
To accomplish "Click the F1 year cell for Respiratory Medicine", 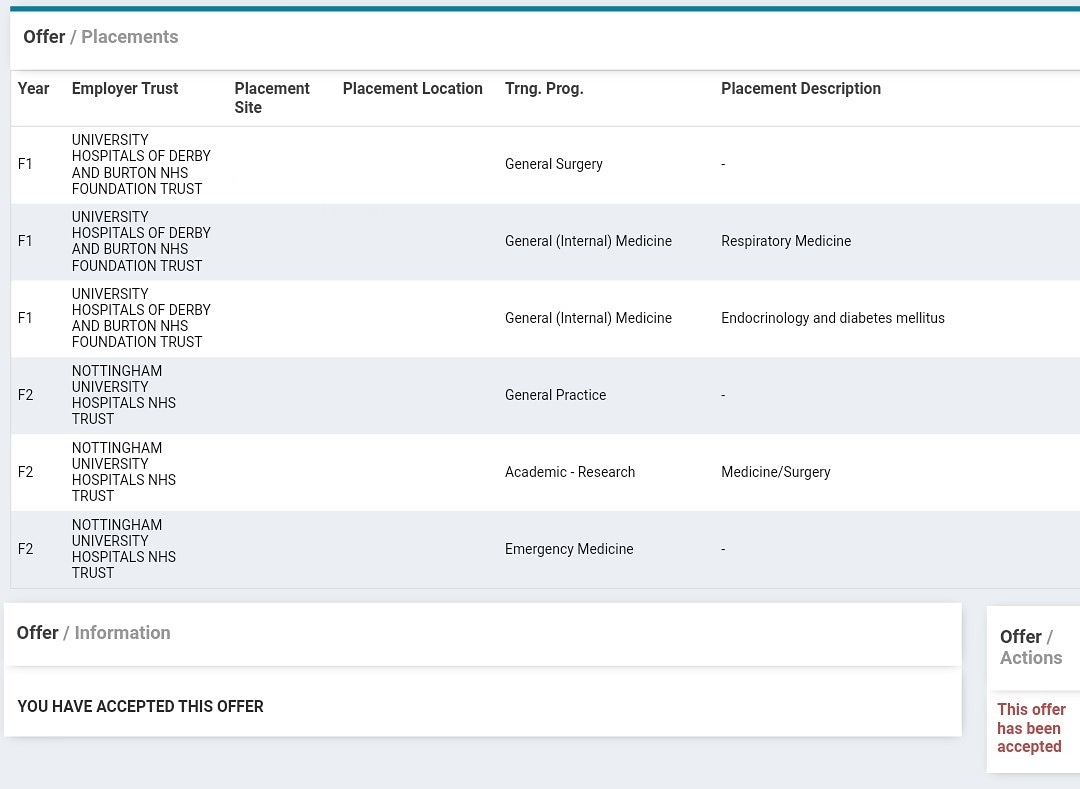I will [25, 241].
